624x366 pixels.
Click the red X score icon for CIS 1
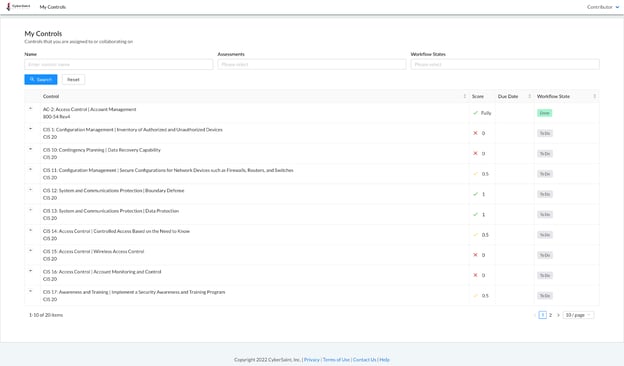(x=475, y=133)
